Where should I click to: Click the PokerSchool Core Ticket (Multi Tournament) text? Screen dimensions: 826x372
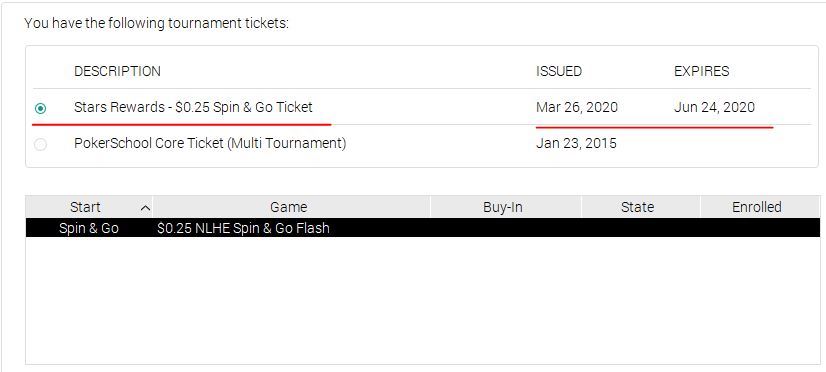[x=210, y=143]
